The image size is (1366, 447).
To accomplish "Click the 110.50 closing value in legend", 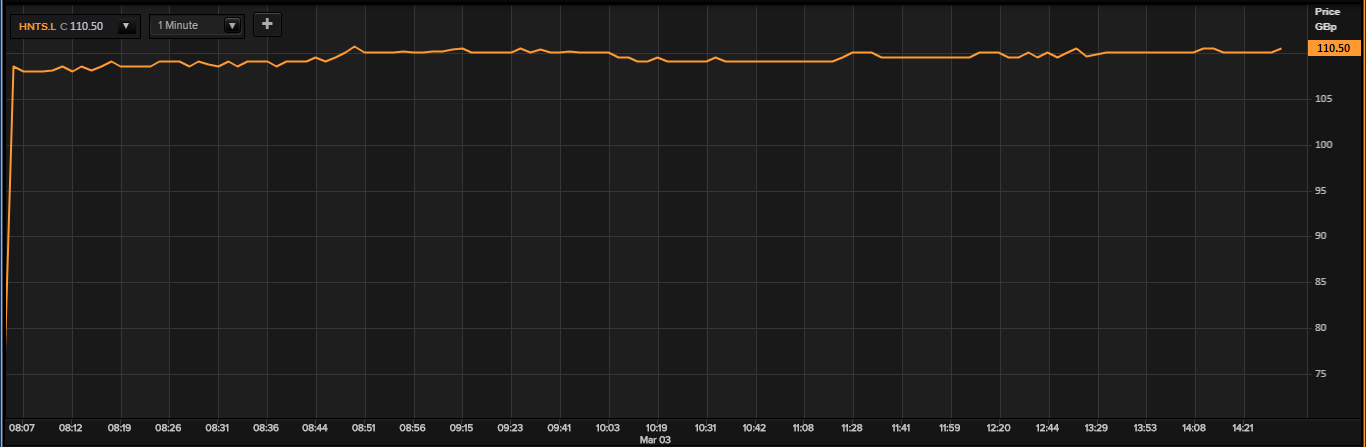I will pos(87,26).
